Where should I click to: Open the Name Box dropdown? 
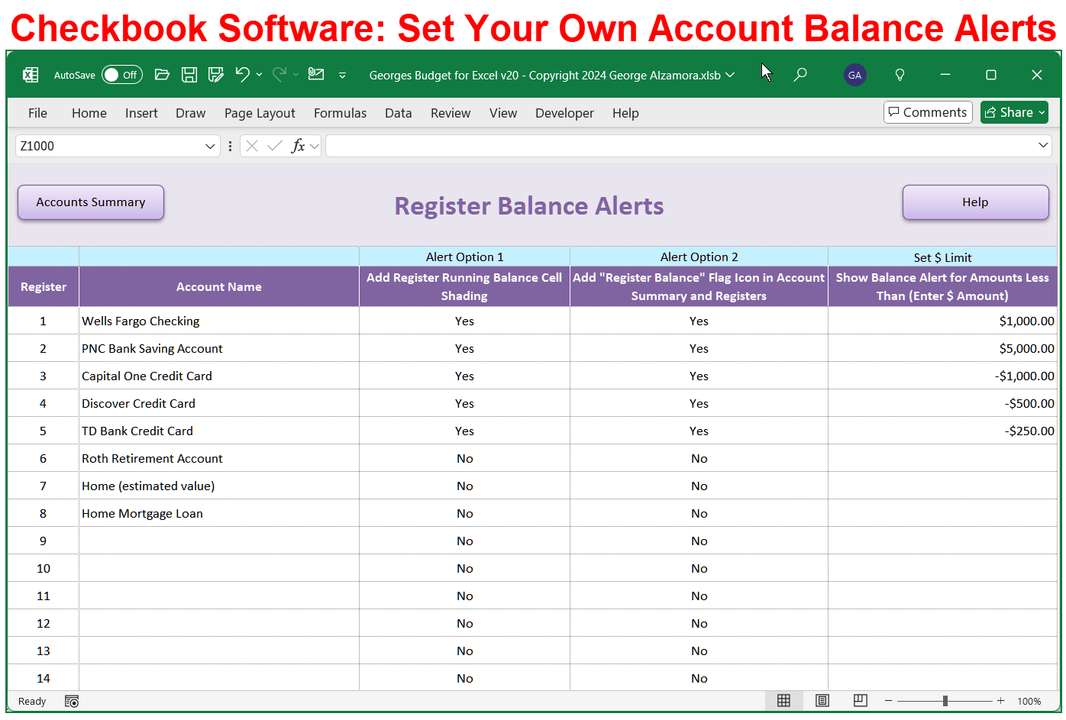click(209, 145)
